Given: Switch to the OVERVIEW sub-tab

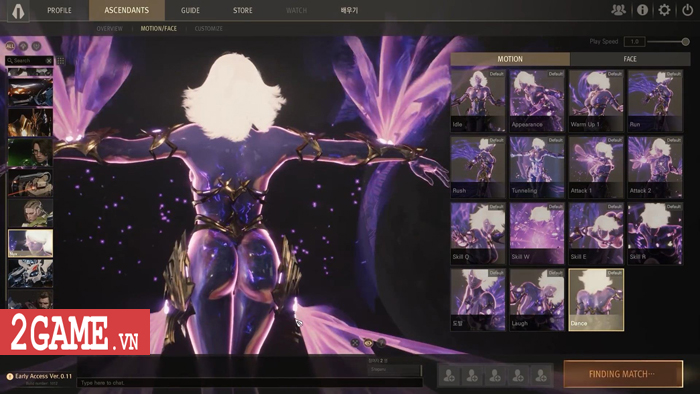Looking at the screenshot, I should click(109, 29).
